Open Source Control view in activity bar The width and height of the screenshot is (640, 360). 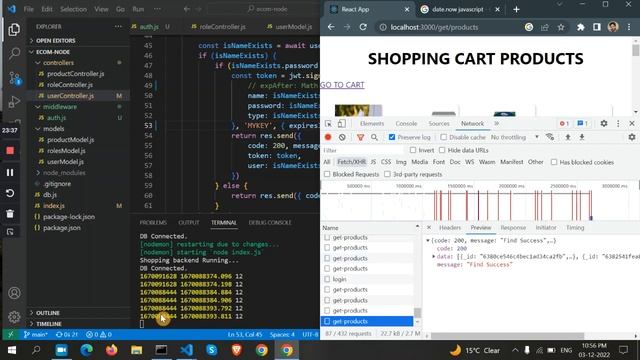pos(15,78)
